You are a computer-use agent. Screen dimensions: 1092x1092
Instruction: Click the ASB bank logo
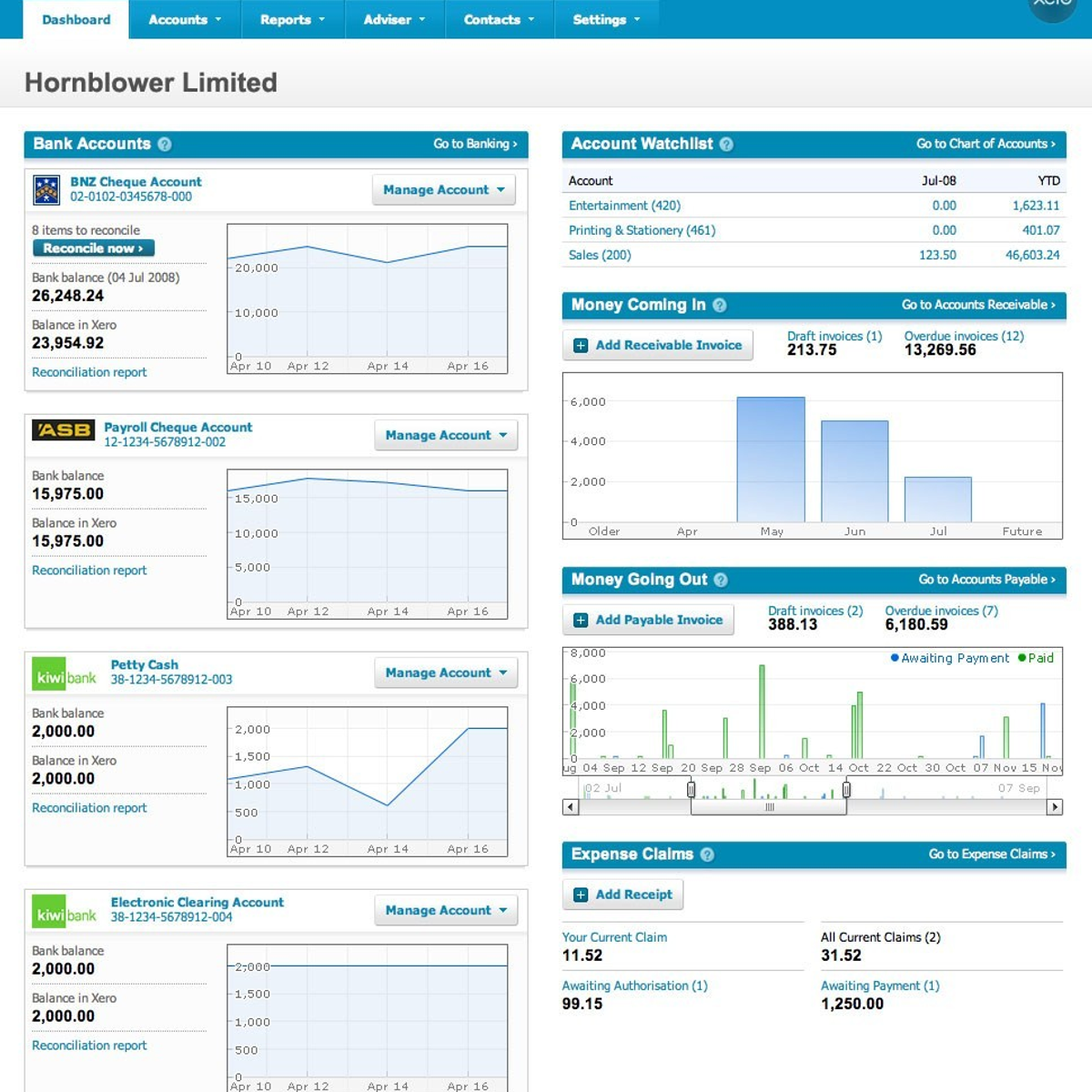pos(64,430)
